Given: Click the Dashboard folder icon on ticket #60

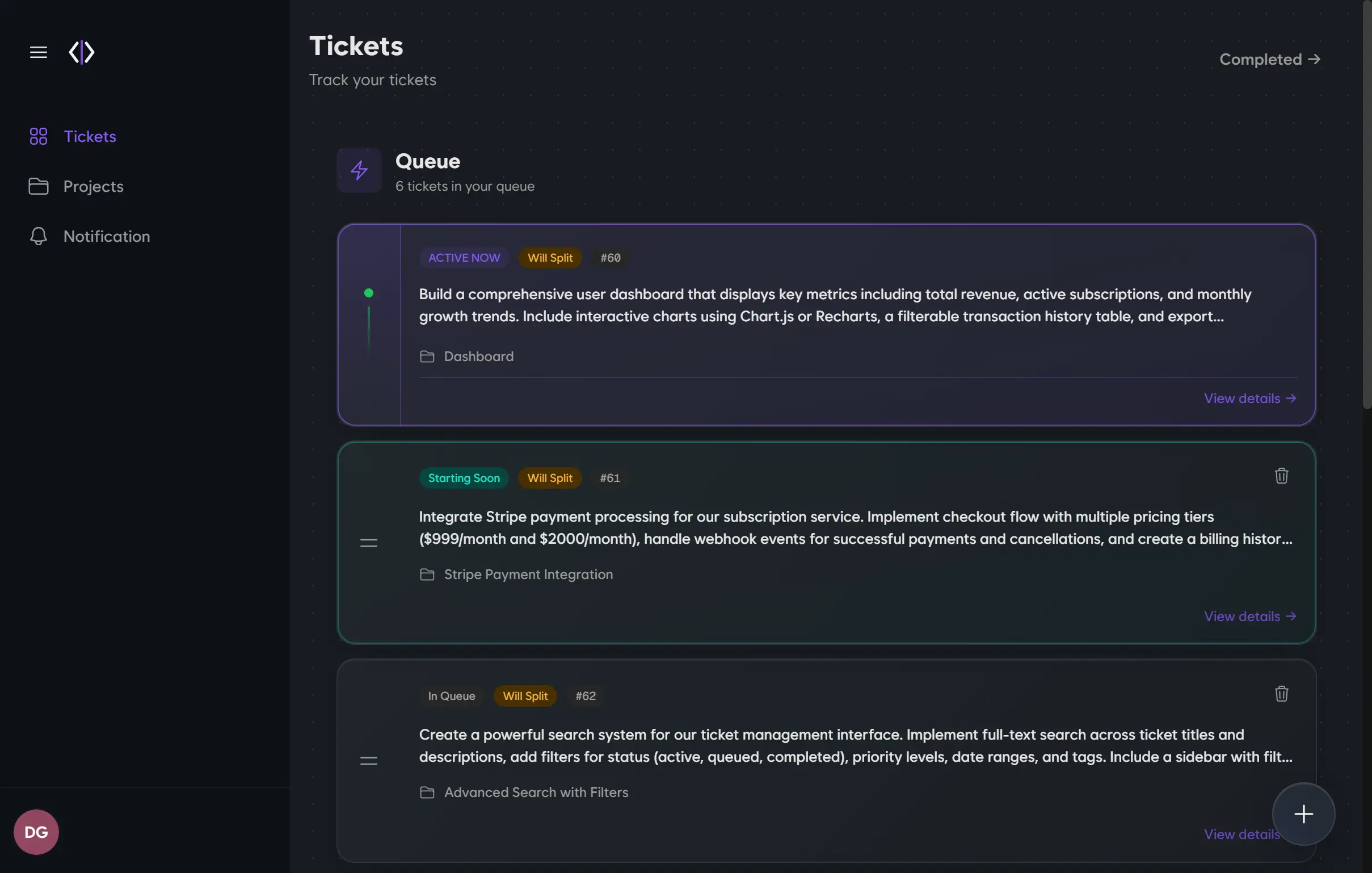Looking at the screenshot, I should (x=428, y=356).
